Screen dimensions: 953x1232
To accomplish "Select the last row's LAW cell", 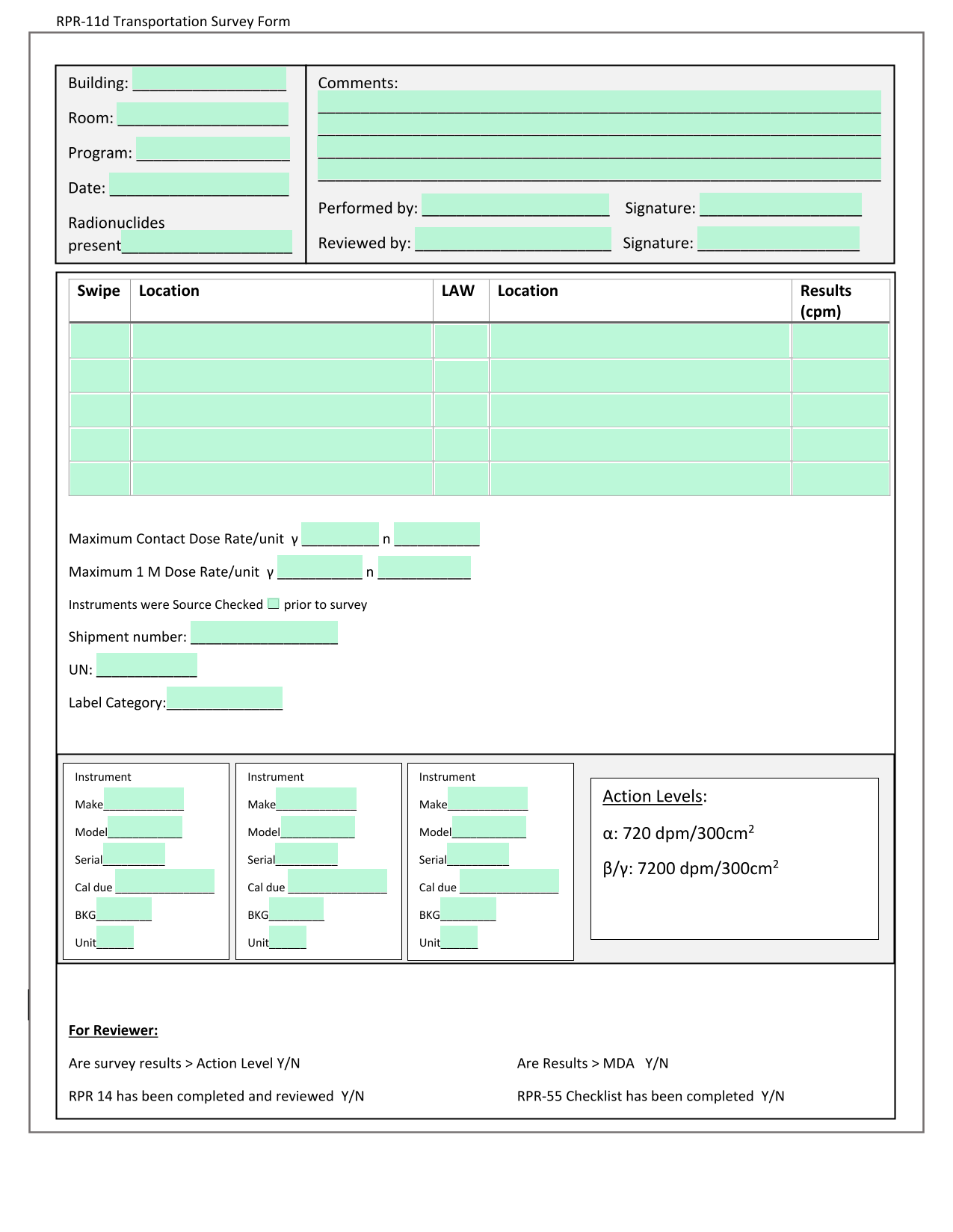I will pos(461,479).
